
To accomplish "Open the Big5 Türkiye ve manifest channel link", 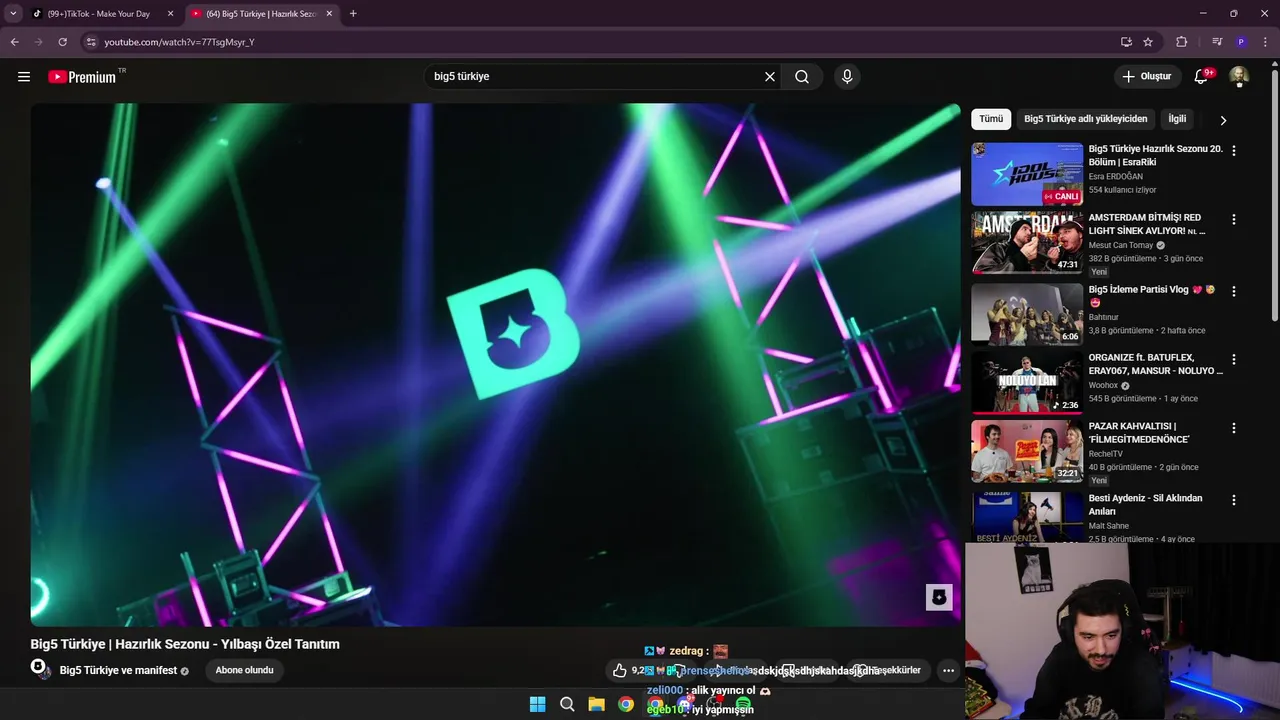I will coord(118,671).
